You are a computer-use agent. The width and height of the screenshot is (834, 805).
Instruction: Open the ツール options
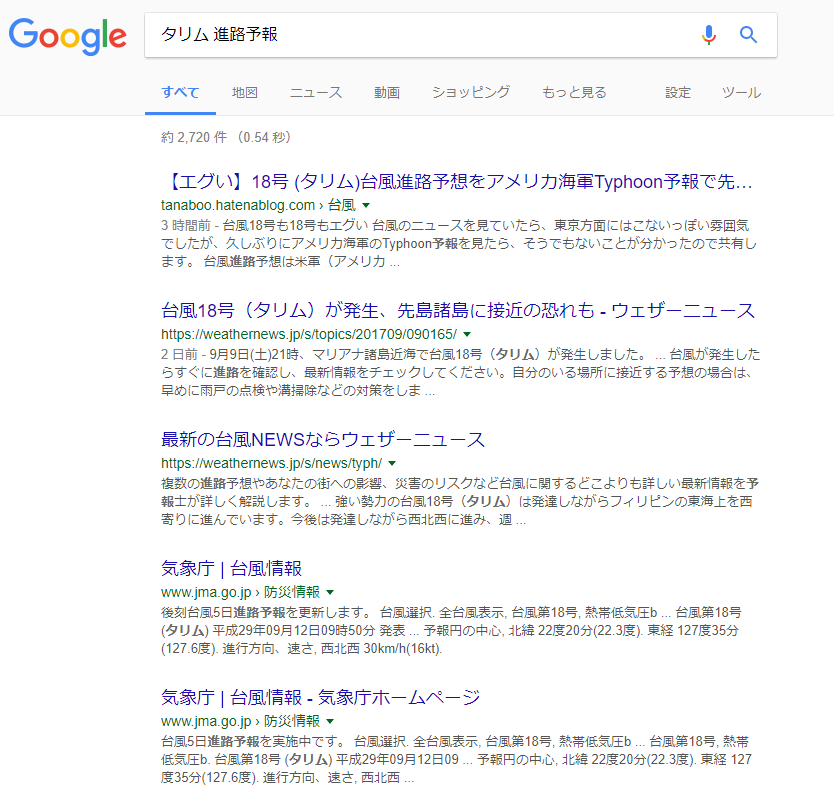[x=741, y=93]
